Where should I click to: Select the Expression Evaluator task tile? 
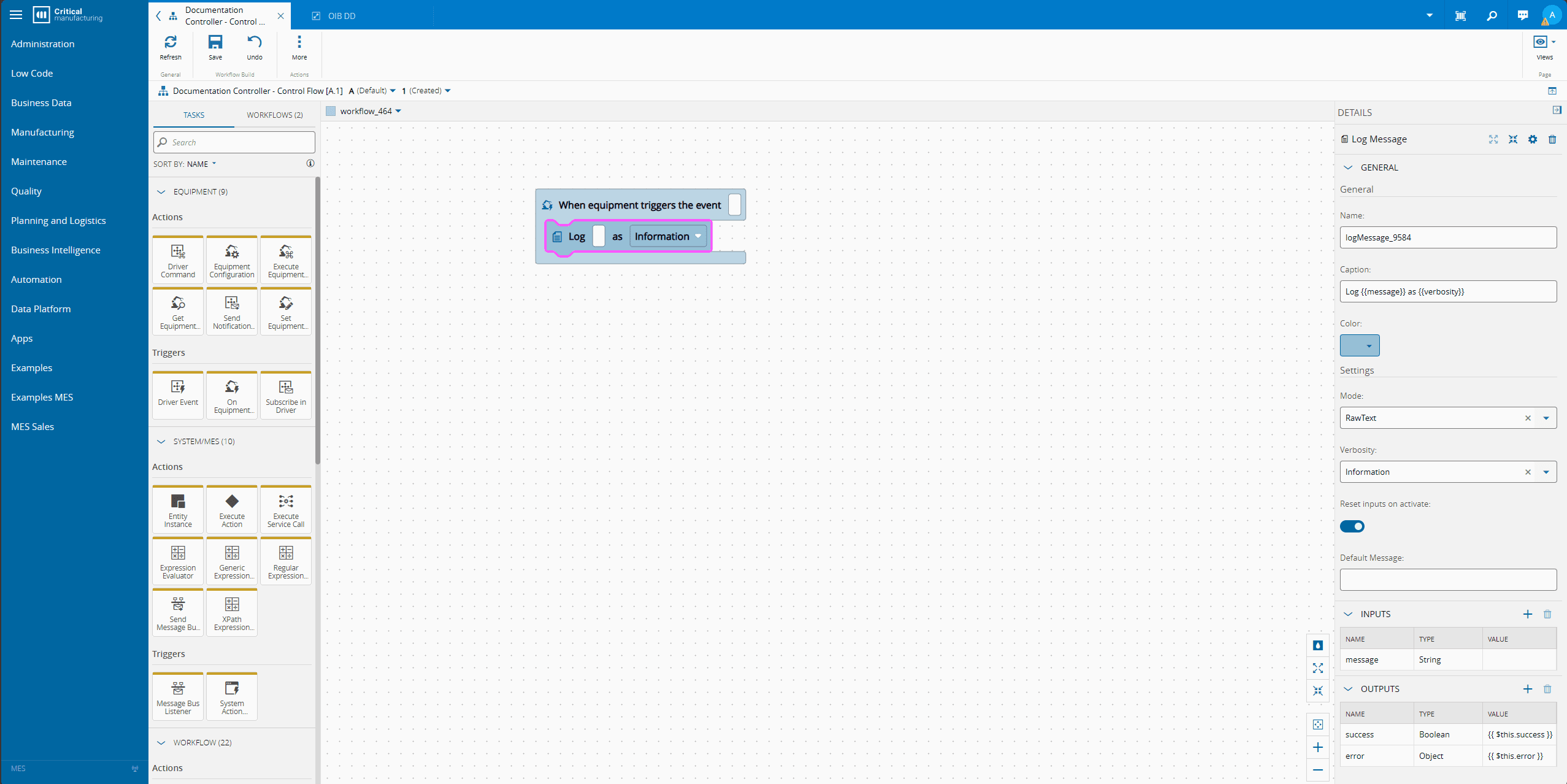tap(178, 561)
